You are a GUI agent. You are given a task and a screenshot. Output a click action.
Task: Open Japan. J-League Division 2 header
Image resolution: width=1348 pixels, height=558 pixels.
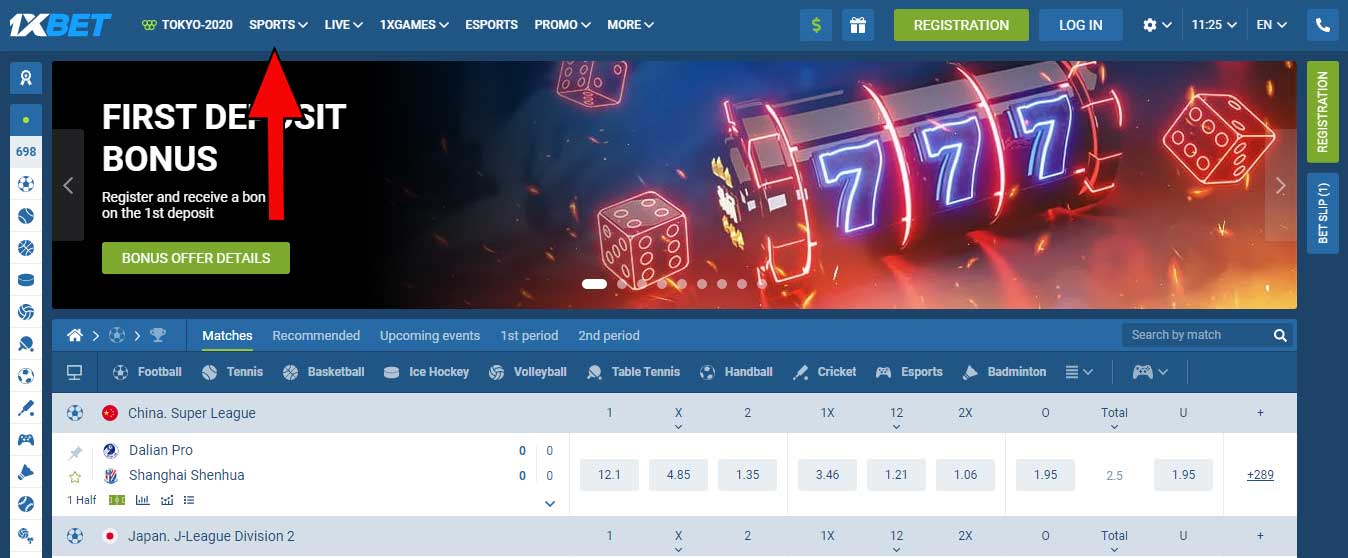211,536
